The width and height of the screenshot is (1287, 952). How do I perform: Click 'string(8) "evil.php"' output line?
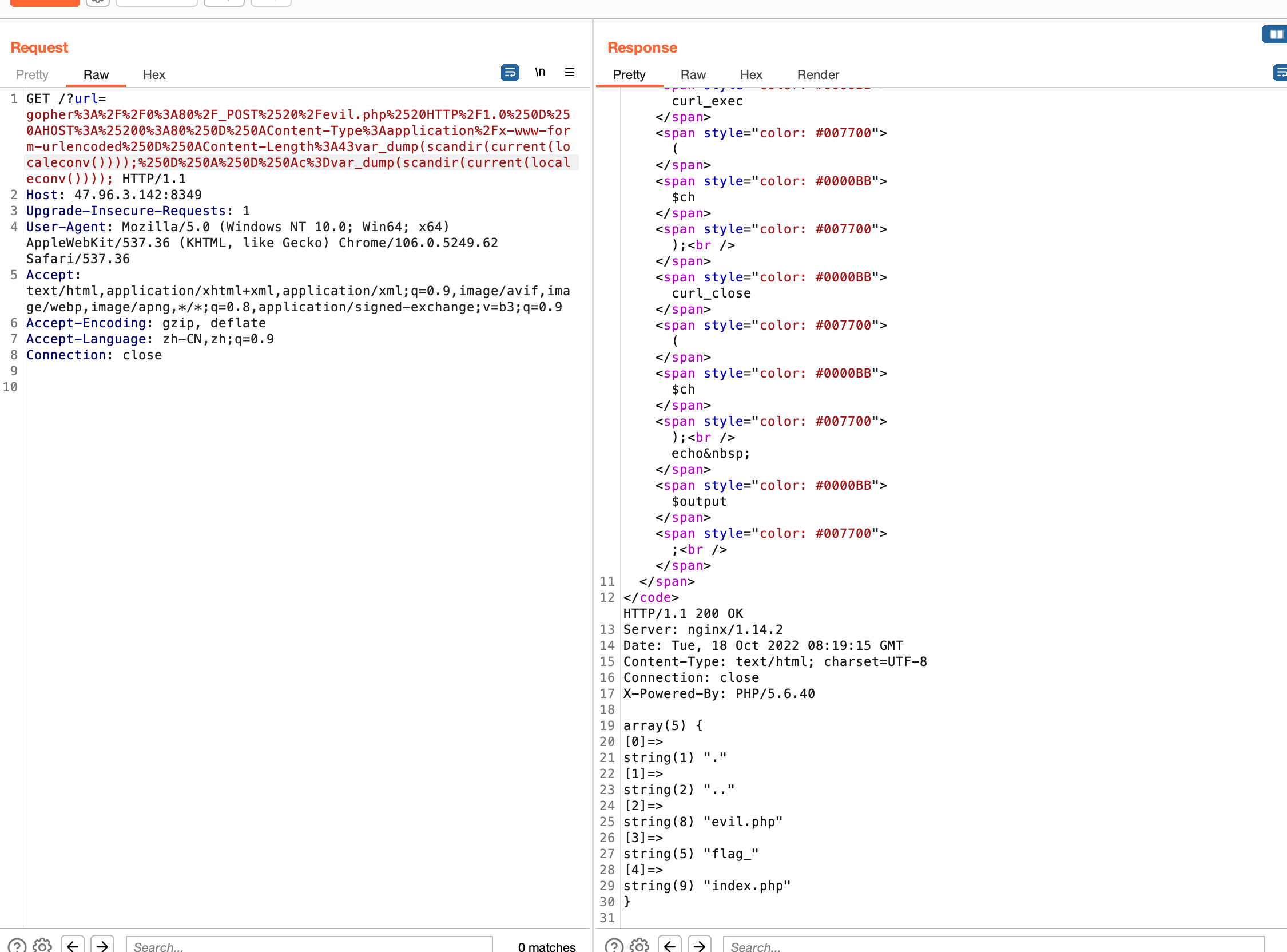[x=704, y=822]
